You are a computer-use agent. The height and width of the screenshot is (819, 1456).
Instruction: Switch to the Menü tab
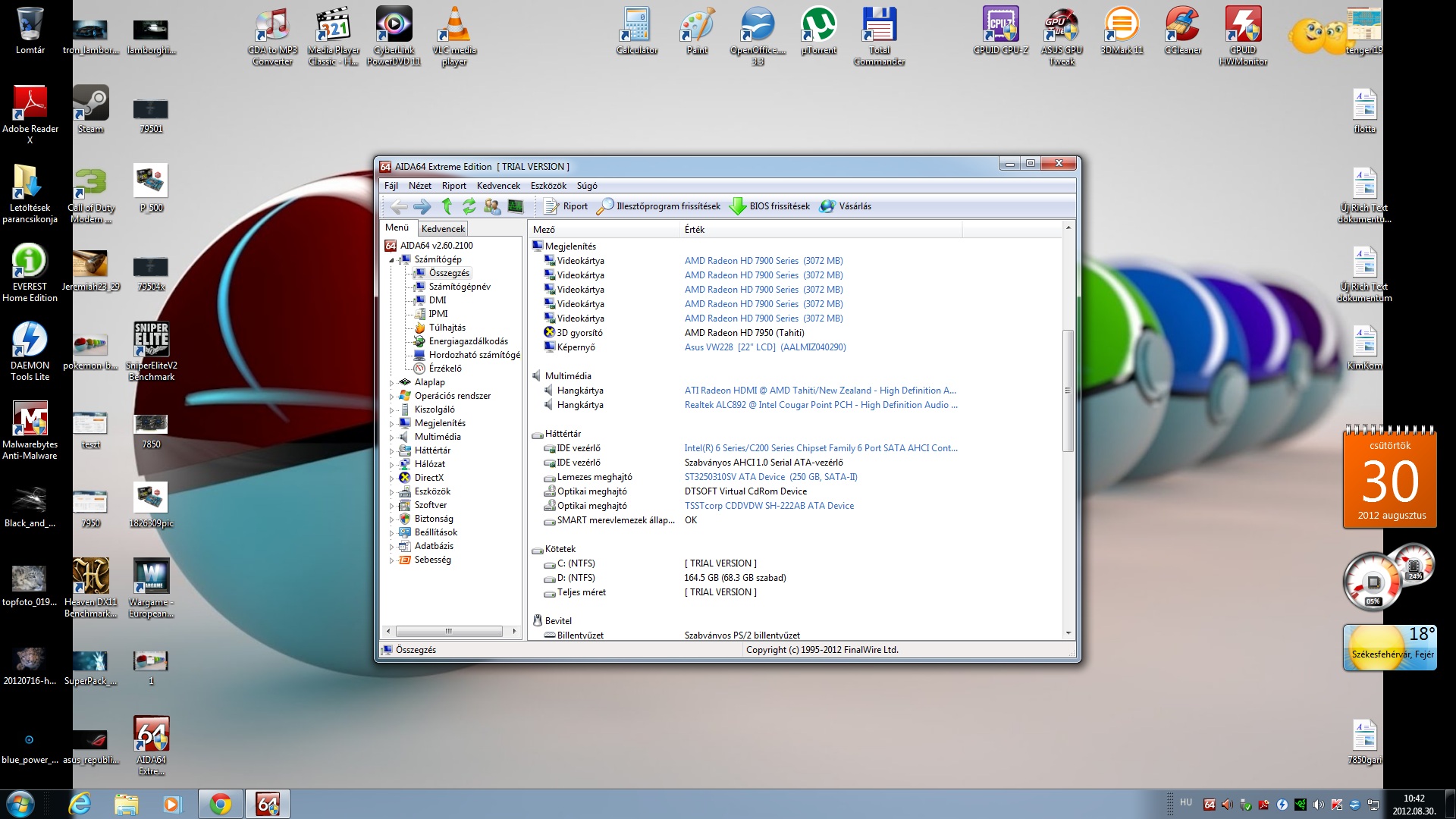397,227
